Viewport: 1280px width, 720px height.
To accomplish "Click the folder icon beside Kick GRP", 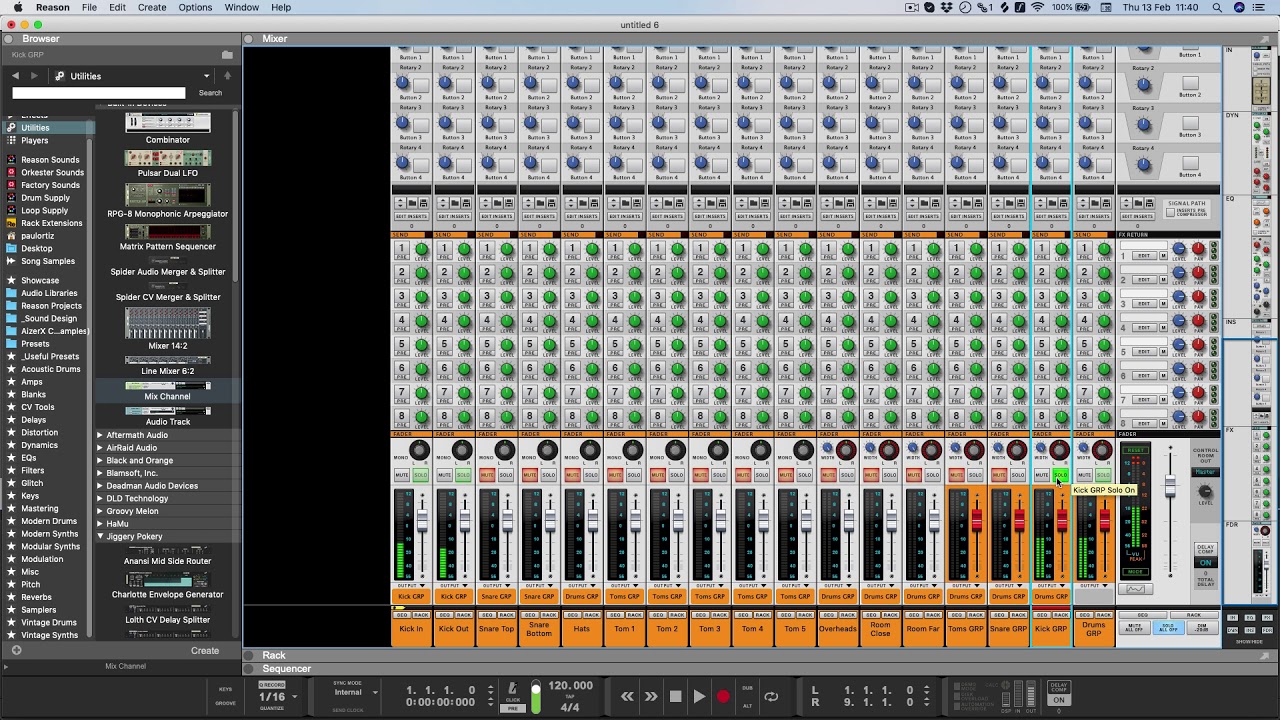I will point(227,55).
